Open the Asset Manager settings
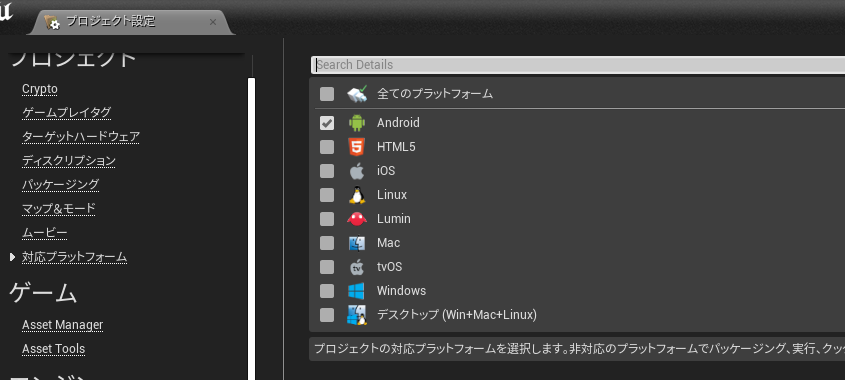 [x=63, y=325]
